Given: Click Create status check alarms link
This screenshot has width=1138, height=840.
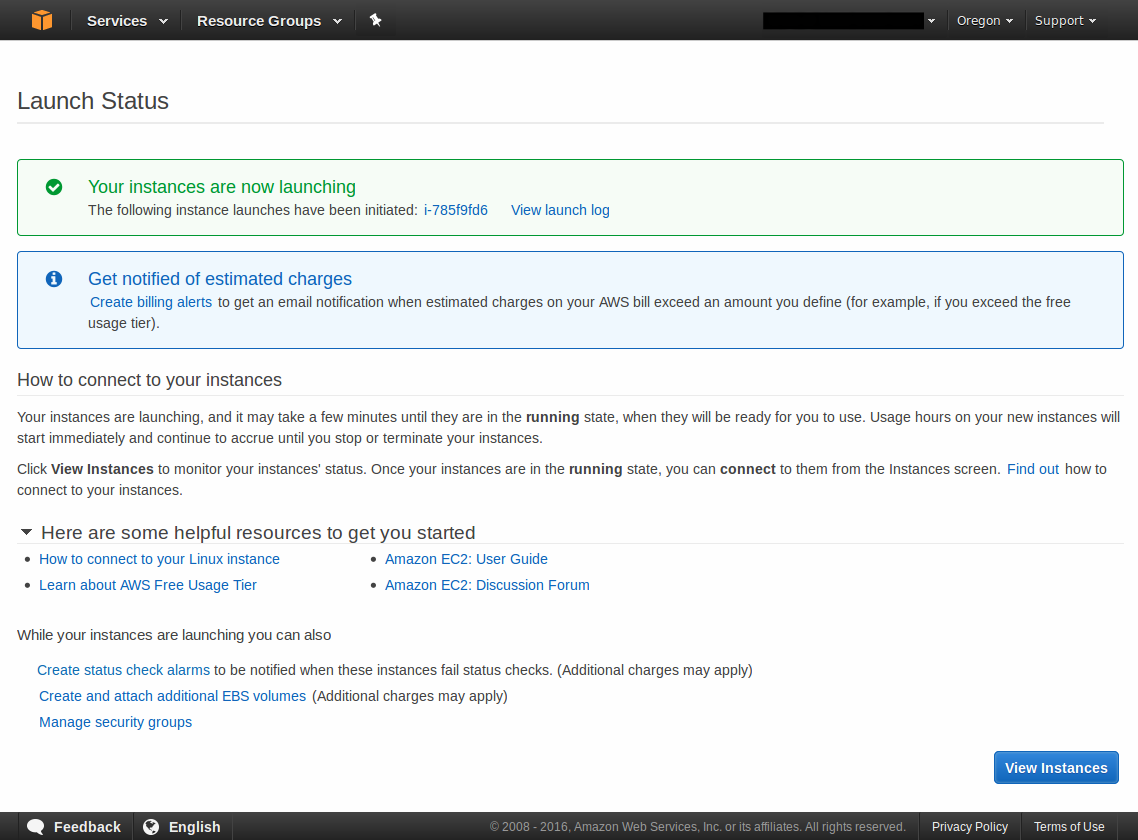Looking at the screenshot, I should (123, 670).
